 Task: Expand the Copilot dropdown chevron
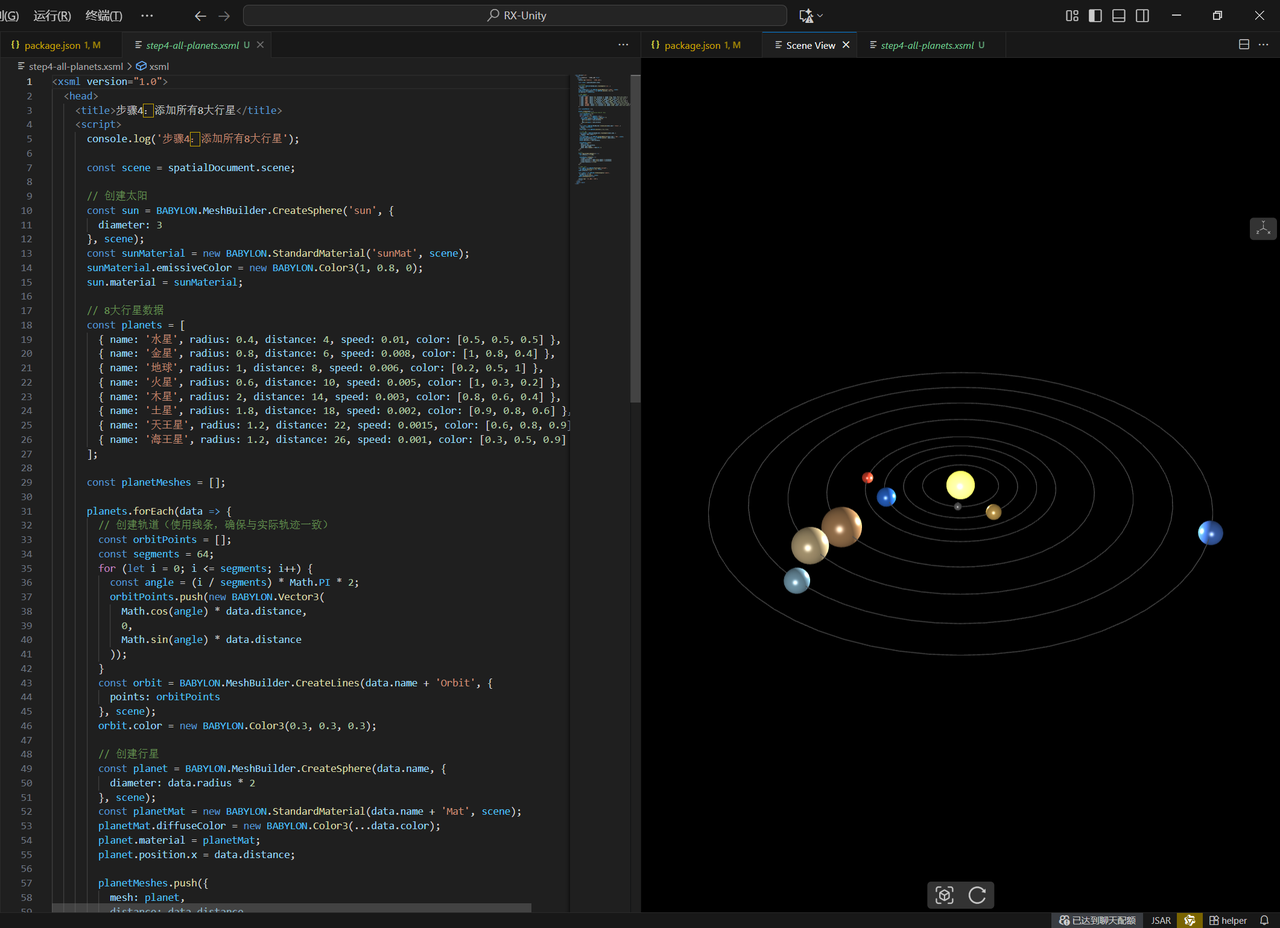(x=821, y=16)
